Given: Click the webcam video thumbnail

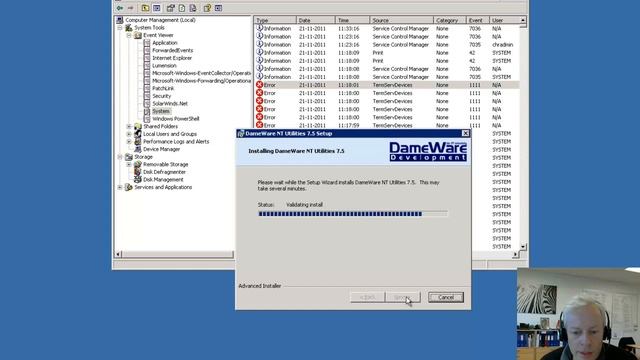Looking at the screenshot, I should (x=578, y=314).
